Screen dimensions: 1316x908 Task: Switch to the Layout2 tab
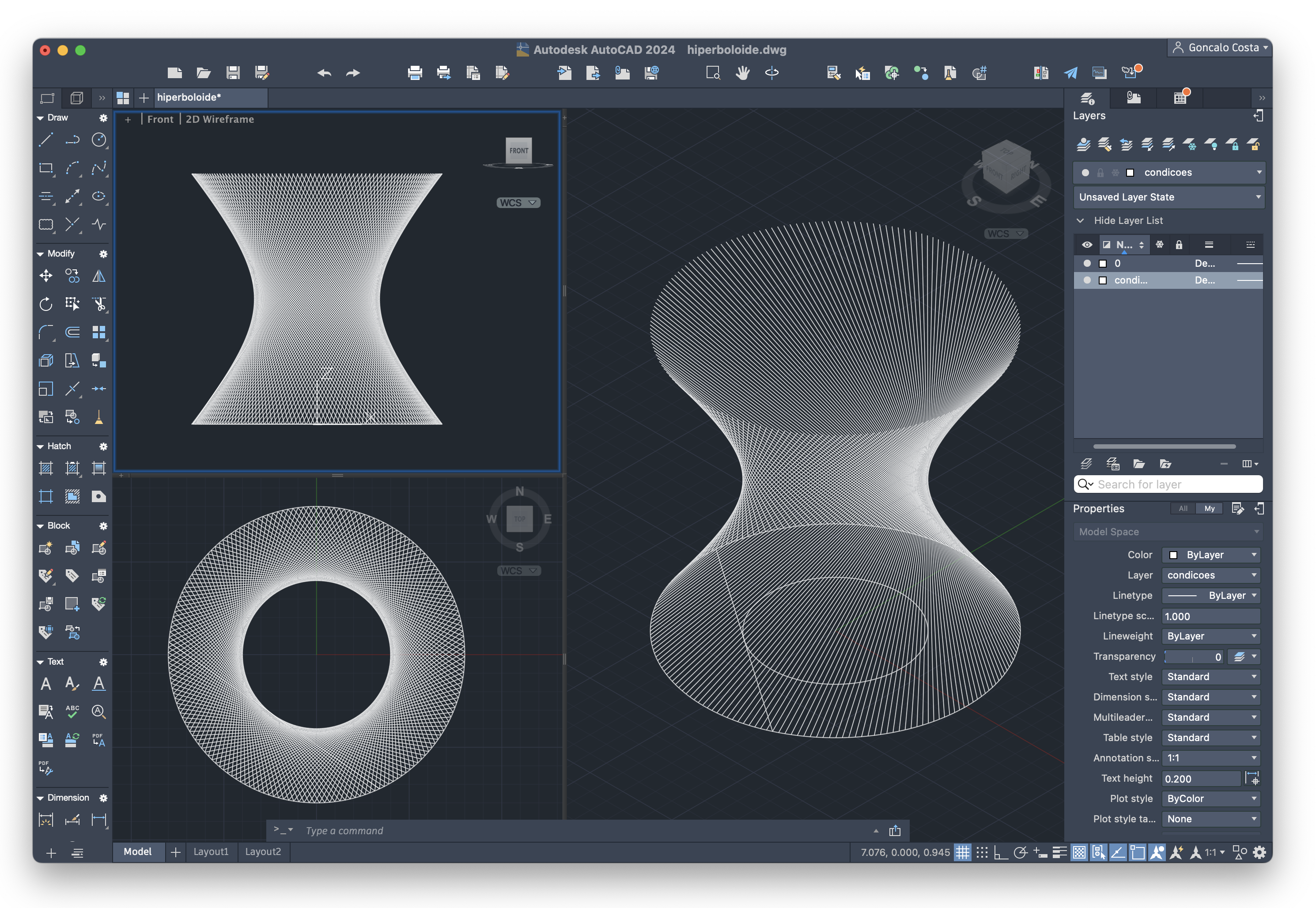point(263,852)
